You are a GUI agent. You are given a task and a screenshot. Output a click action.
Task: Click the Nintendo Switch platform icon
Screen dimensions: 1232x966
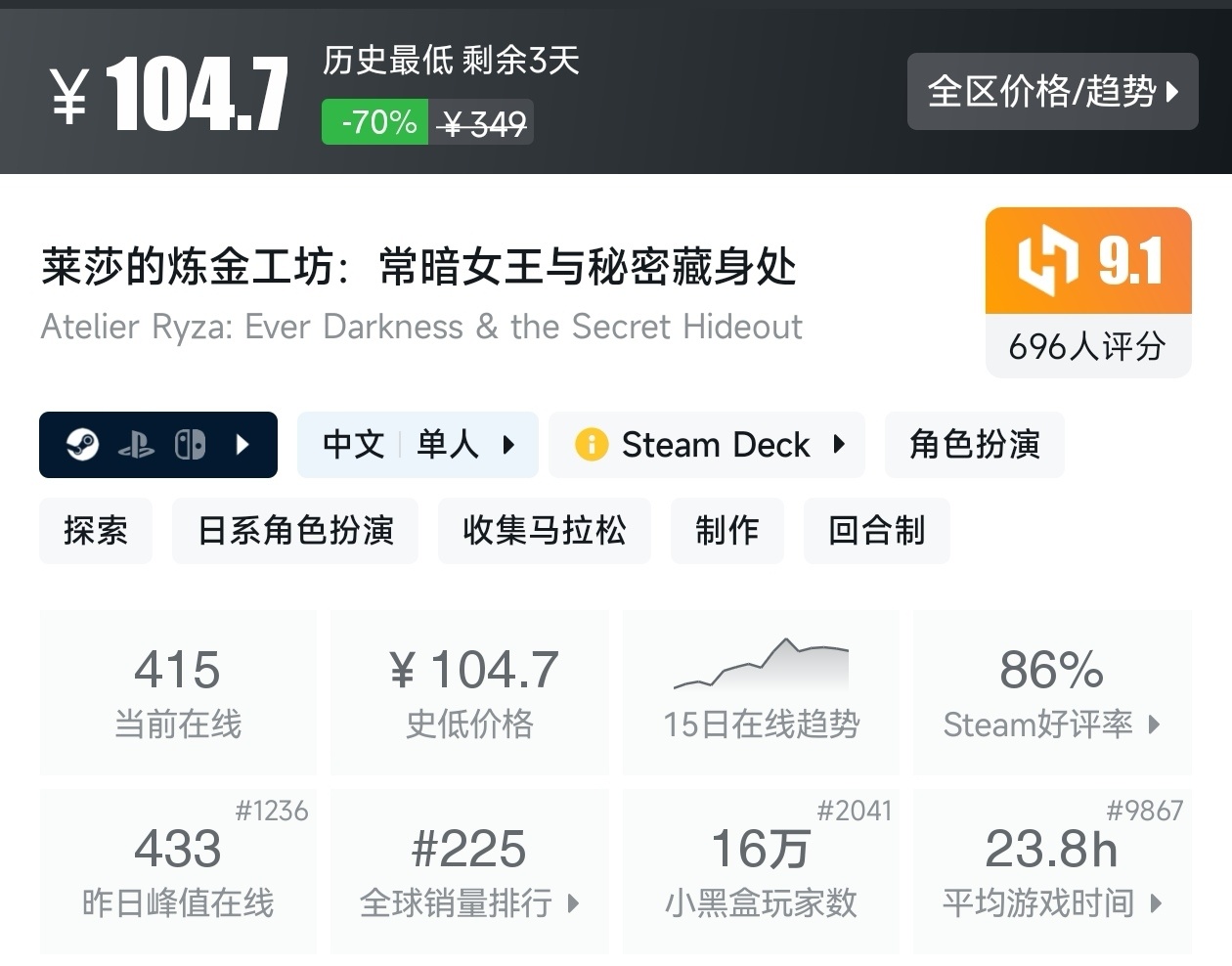pyautogui.click(x=190, y=445)
